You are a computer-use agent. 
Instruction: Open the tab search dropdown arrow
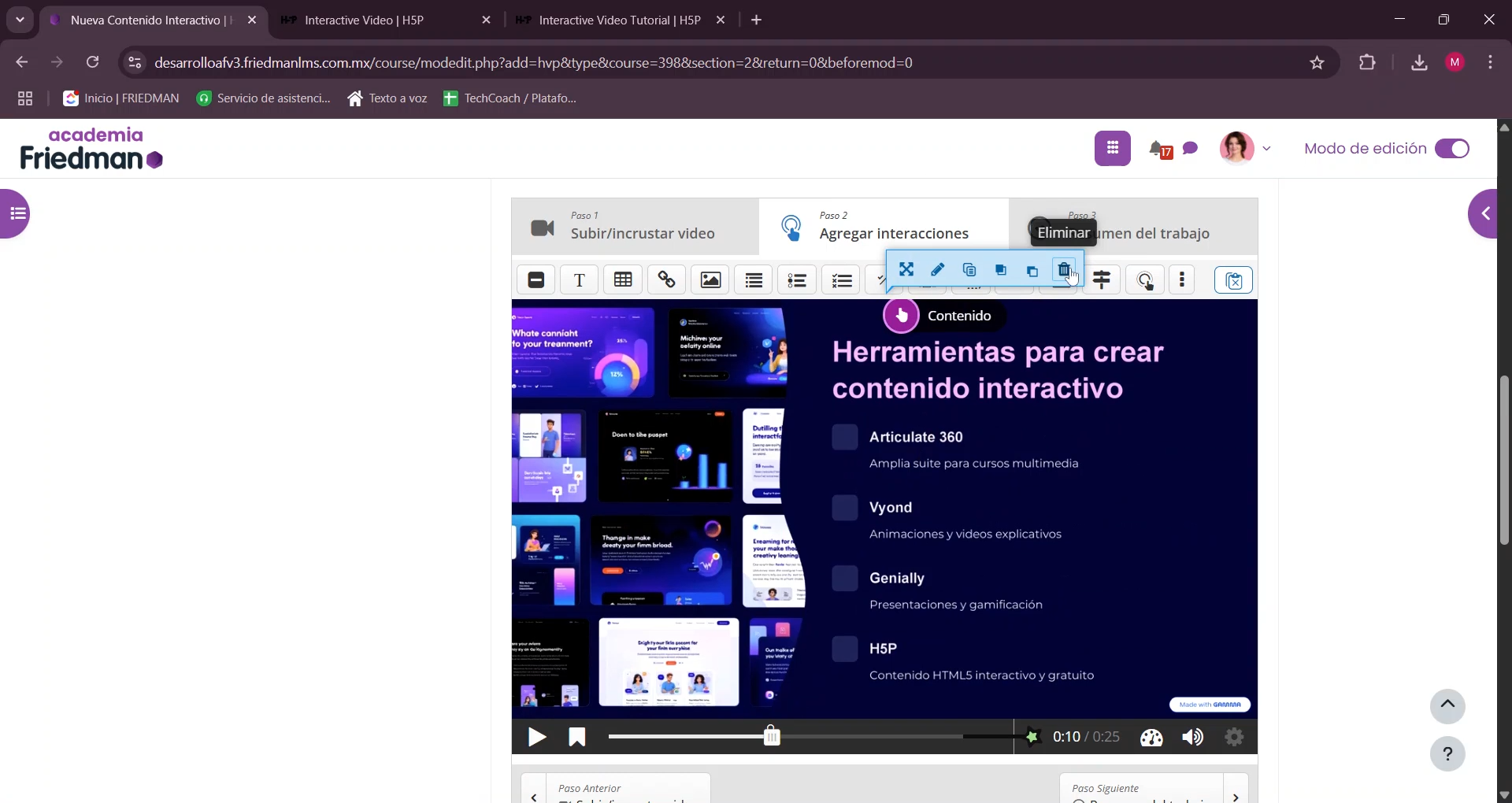[20, 20]
